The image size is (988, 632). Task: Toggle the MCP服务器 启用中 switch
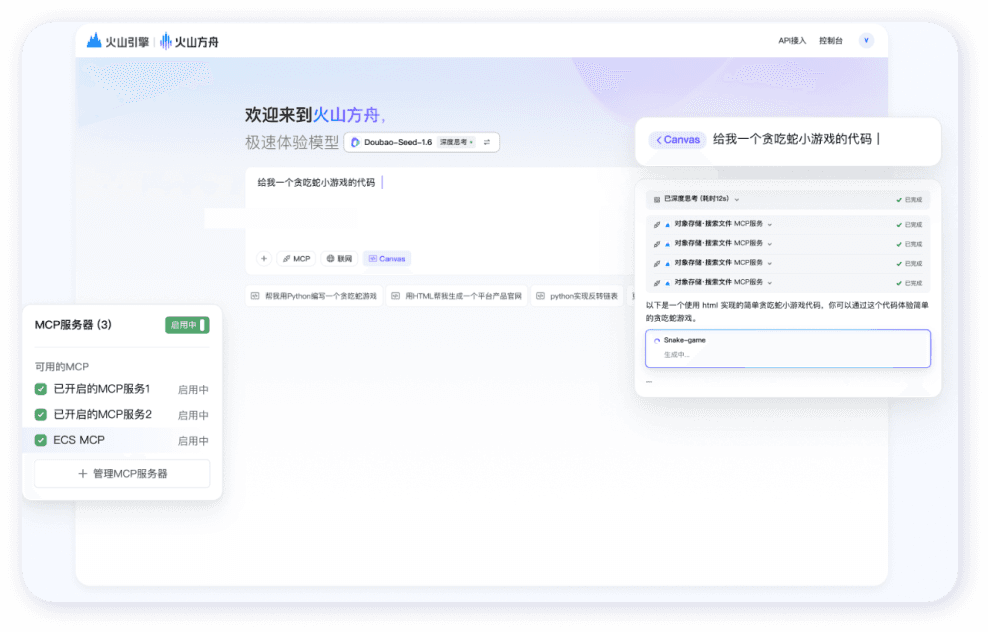[188, 325]
